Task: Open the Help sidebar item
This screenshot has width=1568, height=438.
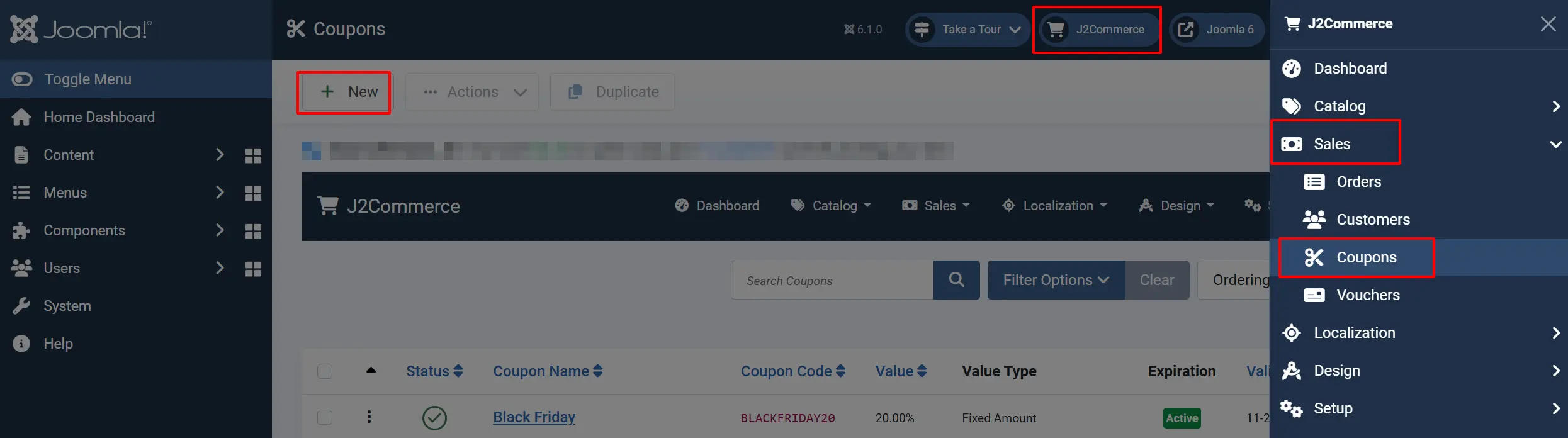Action: pyautogui.click(x=58, y=344)
